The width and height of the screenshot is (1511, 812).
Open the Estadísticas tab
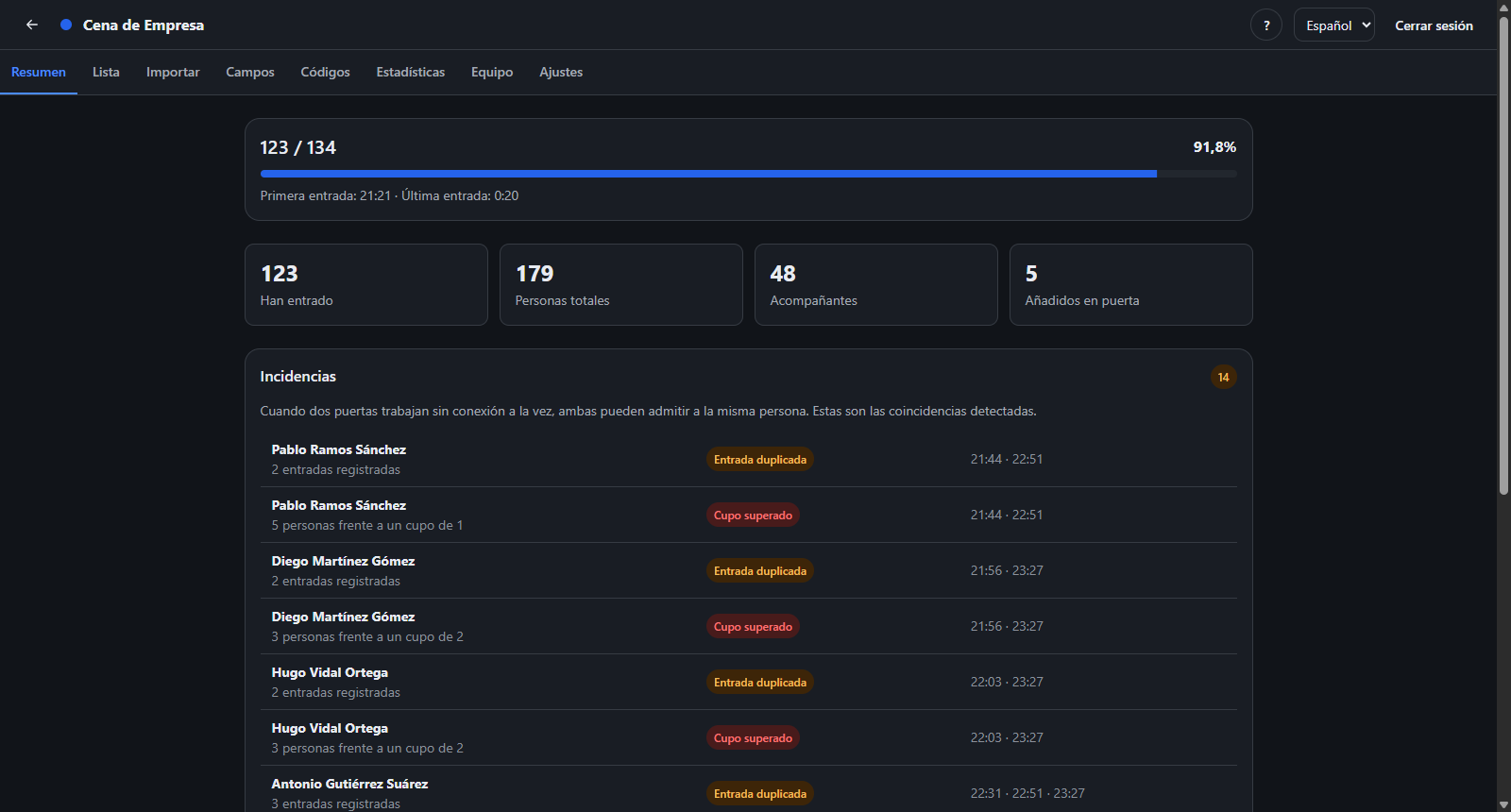click(x=411, y=72)
